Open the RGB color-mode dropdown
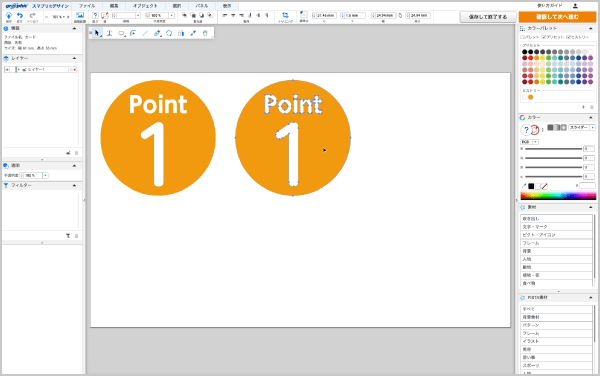 pos(536,142)
